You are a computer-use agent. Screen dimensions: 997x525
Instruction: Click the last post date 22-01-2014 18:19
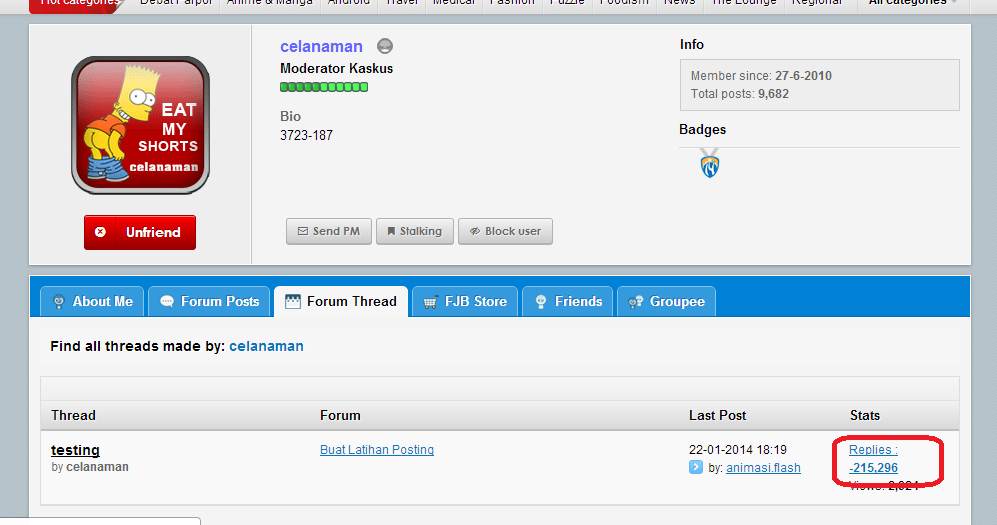tap(738, 450)
